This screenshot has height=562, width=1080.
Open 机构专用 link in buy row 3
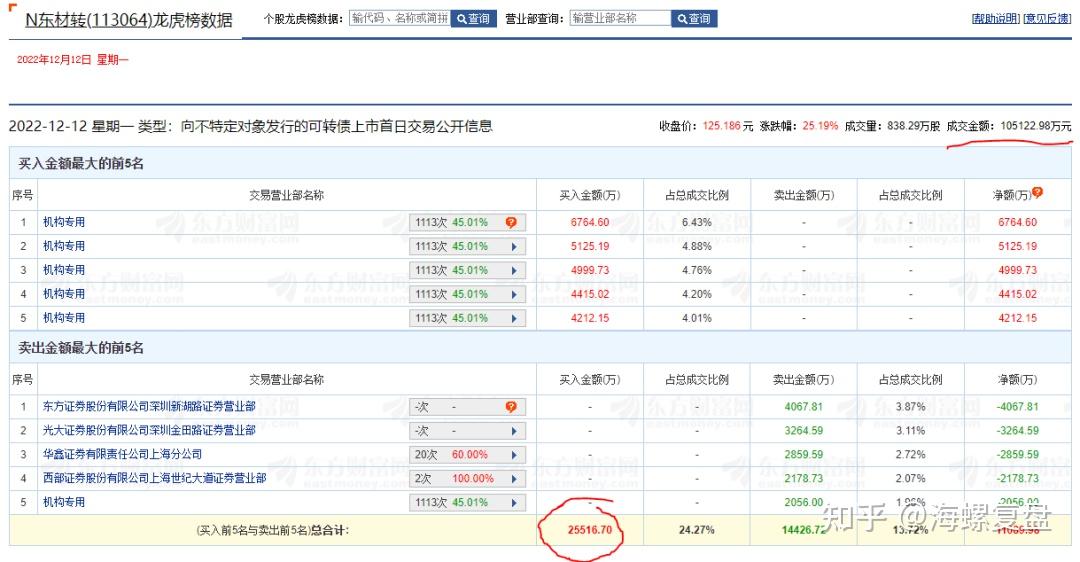pyautogui.click(x=64, y=270)
